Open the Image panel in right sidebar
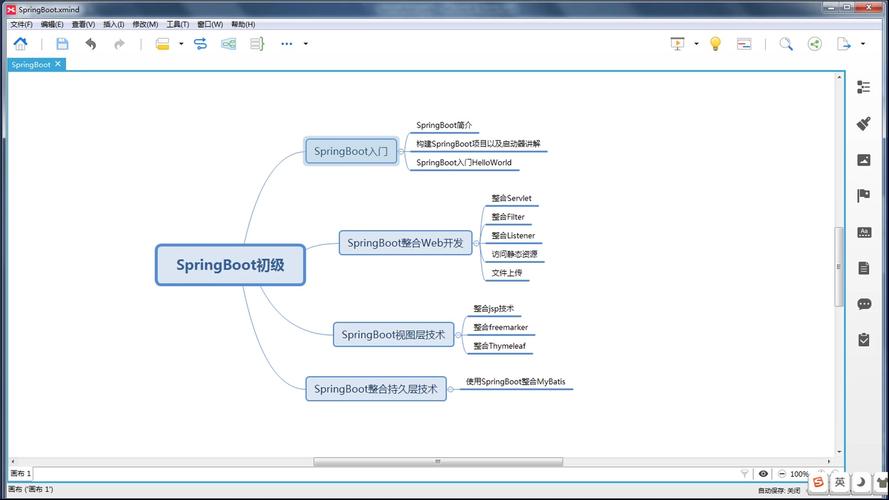This screenshot has width=889, height=500. (x=863, y=160)
